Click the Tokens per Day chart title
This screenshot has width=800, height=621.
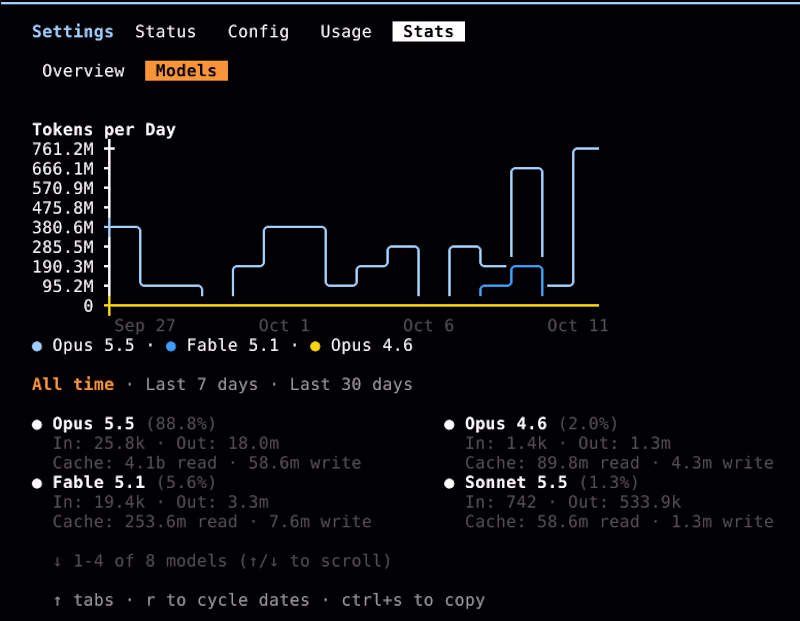104,130
